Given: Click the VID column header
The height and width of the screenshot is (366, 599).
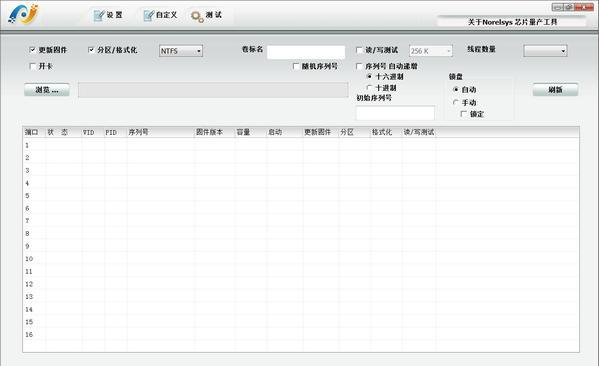Looking at the screenshot, I should coord(93,132).
